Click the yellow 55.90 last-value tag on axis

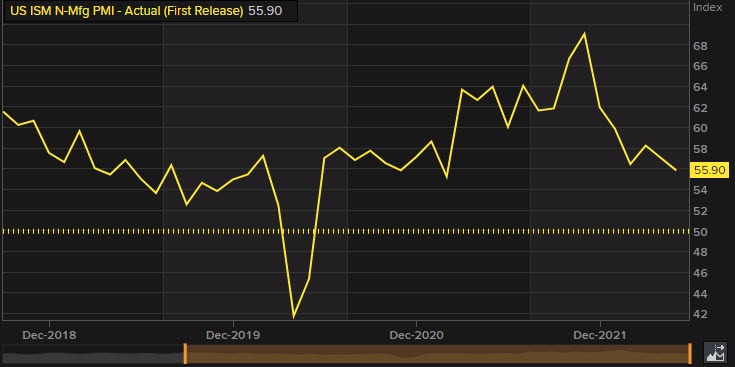pos(710,170)
